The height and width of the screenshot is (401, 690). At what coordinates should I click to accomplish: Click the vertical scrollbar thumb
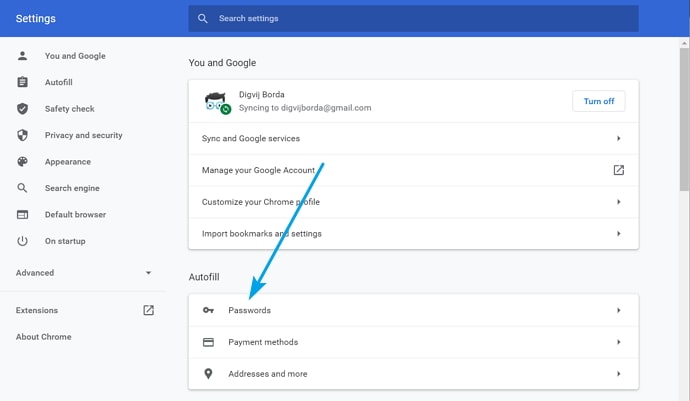point(684,119)
